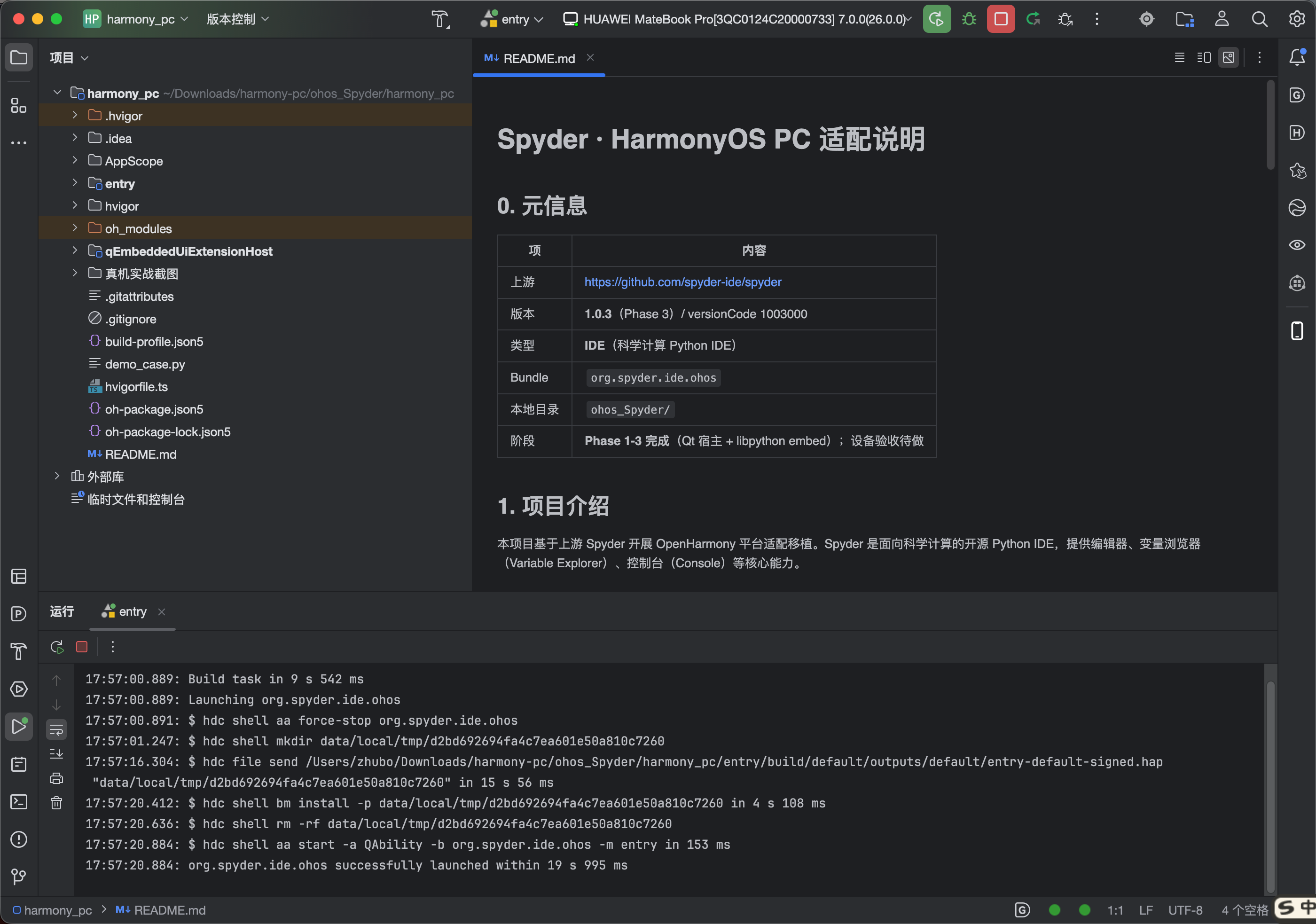The image size is (1316, 924).
Task: Open the Git version control branch icon
Action: 18,877
